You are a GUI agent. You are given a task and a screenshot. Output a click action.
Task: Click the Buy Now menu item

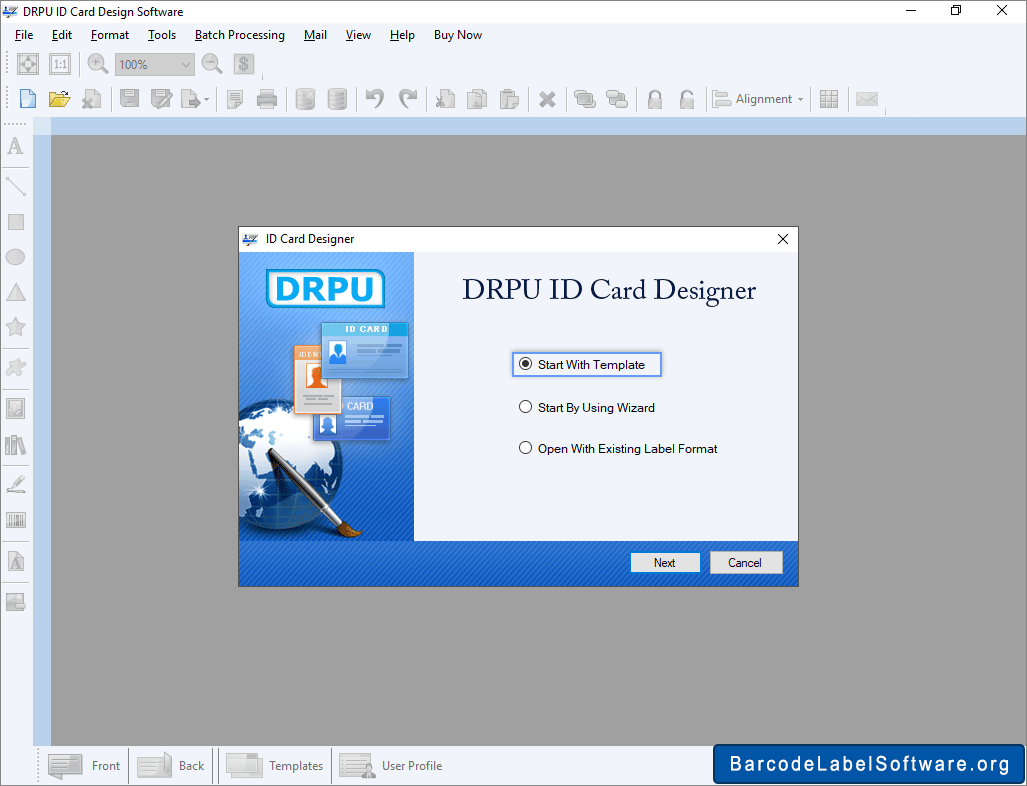point(458,35)
